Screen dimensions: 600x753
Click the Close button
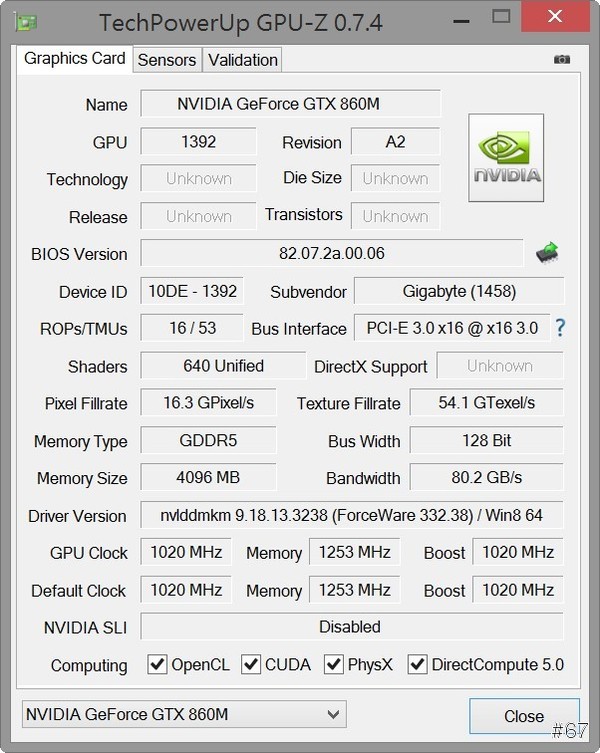524,716
